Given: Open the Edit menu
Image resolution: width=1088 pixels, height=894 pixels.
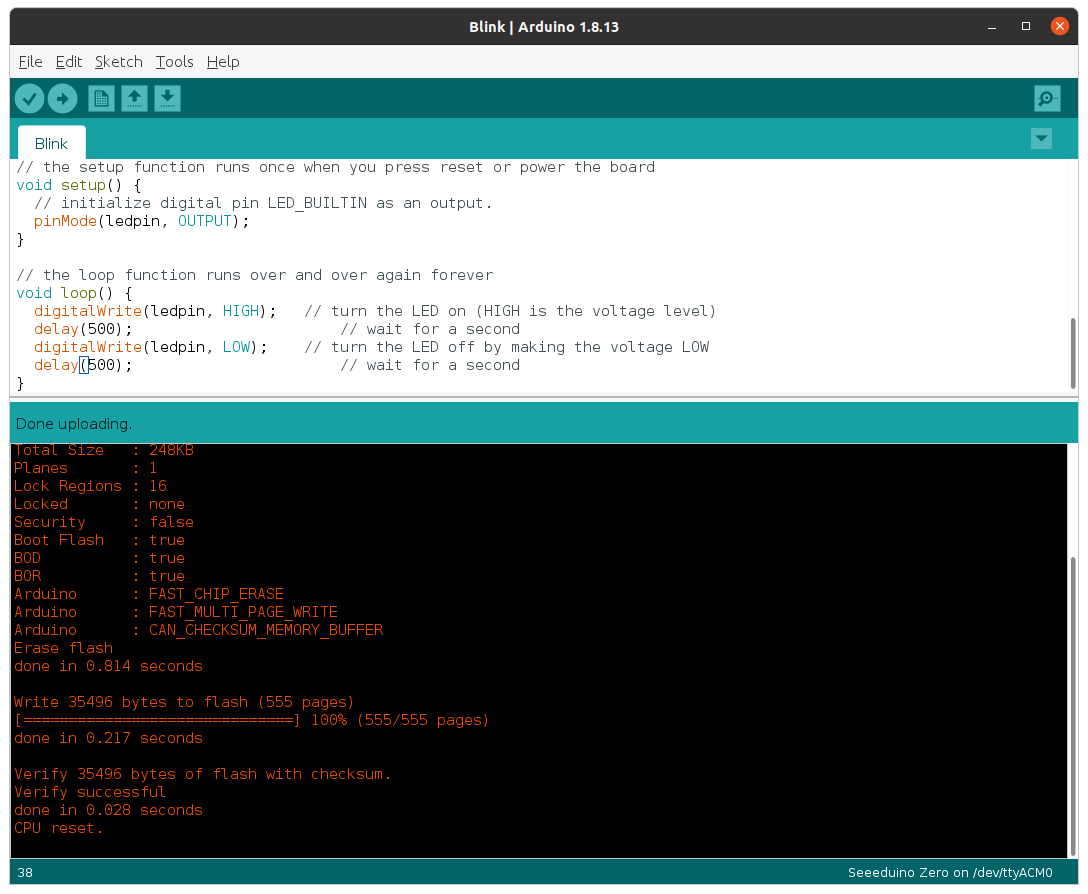Looking at the screenshot, I should 69,62.
